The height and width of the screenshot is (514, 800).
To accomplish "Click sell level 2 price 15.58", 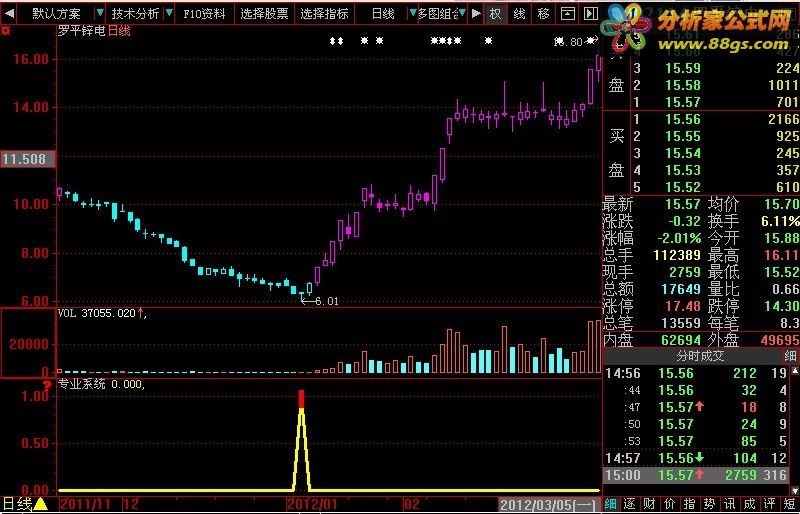I will 683,85.
